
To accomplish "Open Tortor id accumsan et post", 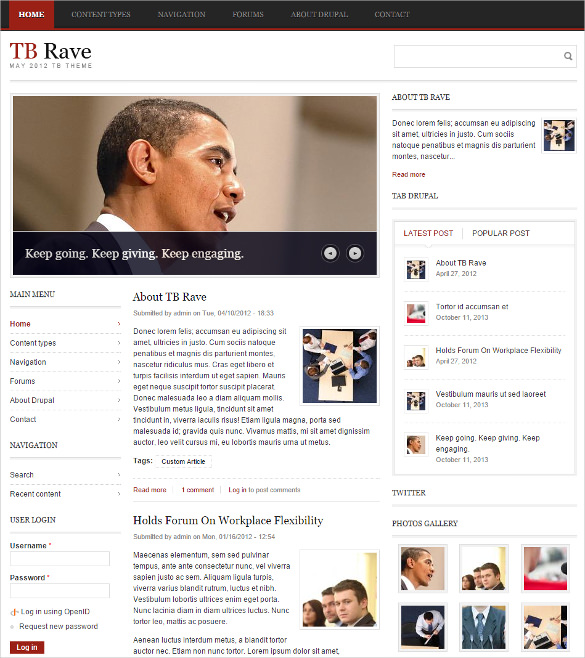I will (x=472, y=306).
